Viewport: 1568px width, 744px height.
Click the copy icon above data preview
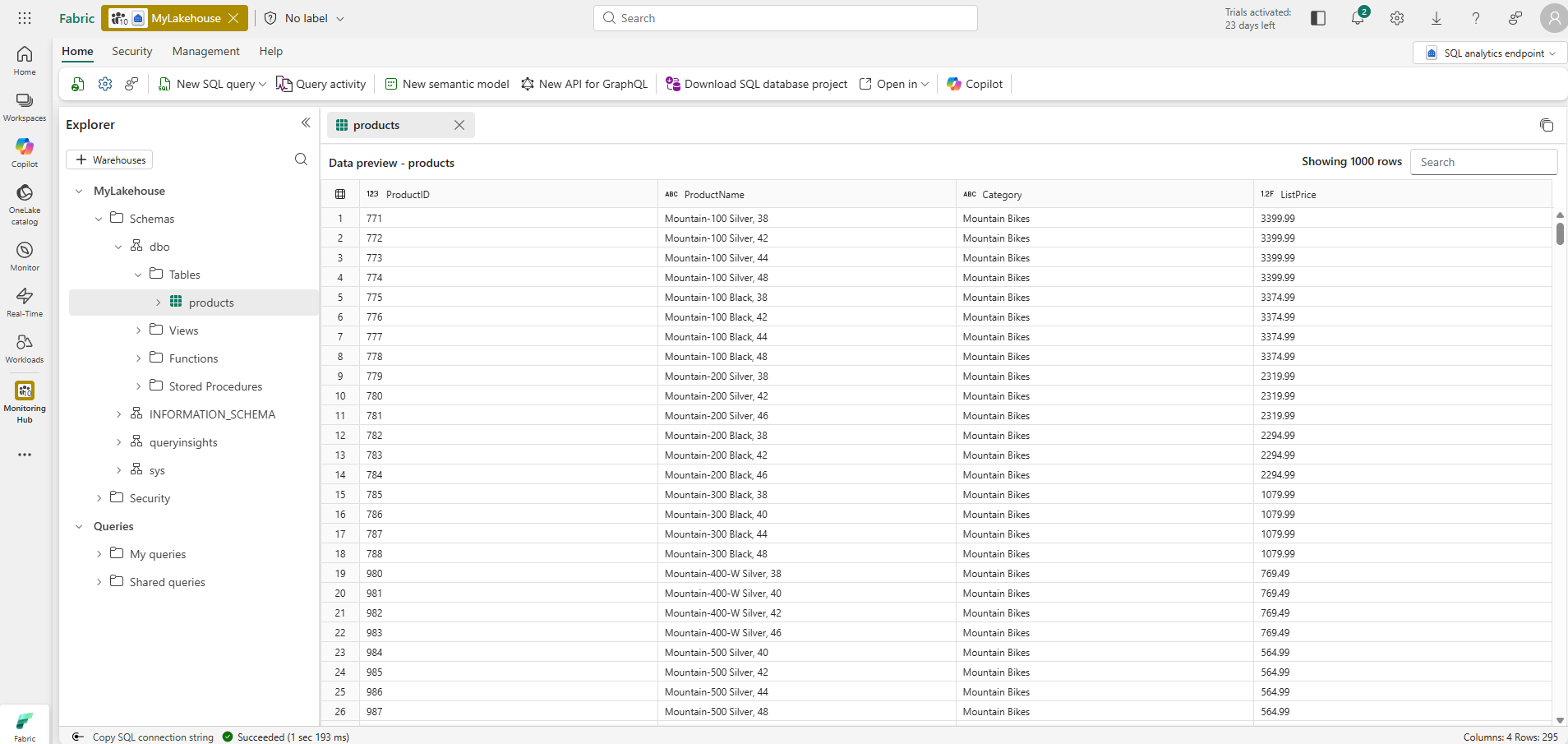1547,125
